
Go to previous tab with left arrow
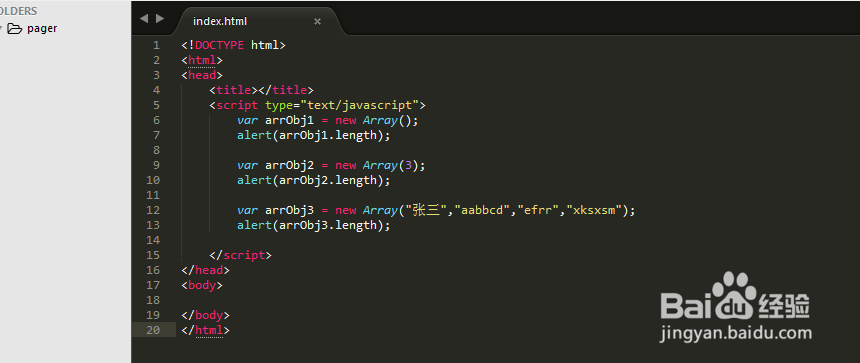coord(144,18)
